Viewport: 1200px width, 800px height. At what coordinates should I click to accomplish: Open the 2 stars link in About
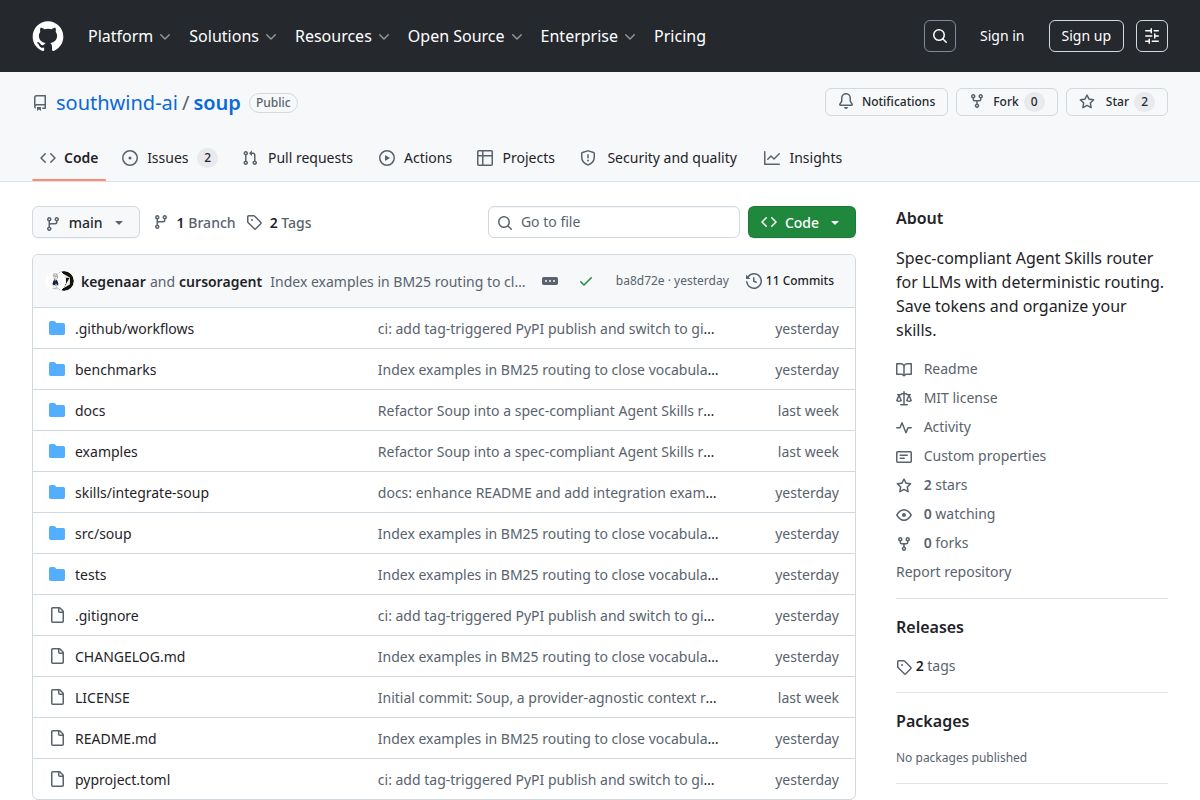945,485
